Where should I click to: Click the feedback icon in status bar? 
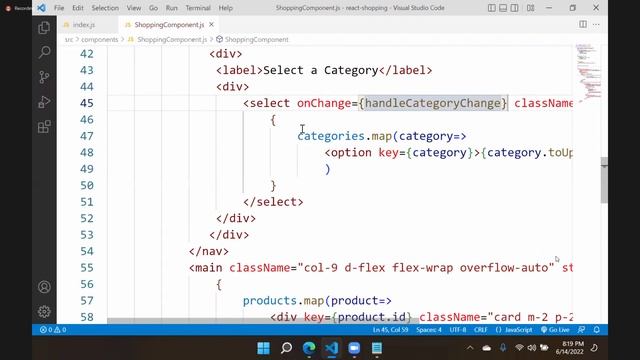point(581,330)
